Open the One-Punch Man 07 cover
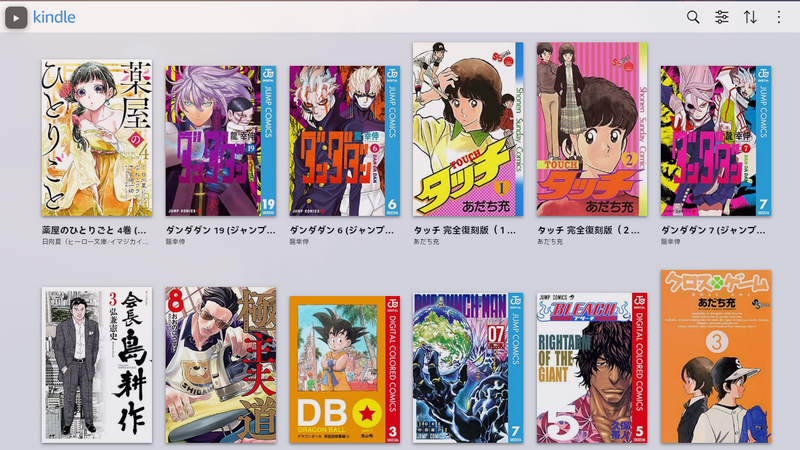The height and width of the screenshot is (450, 800). (468, 368)
